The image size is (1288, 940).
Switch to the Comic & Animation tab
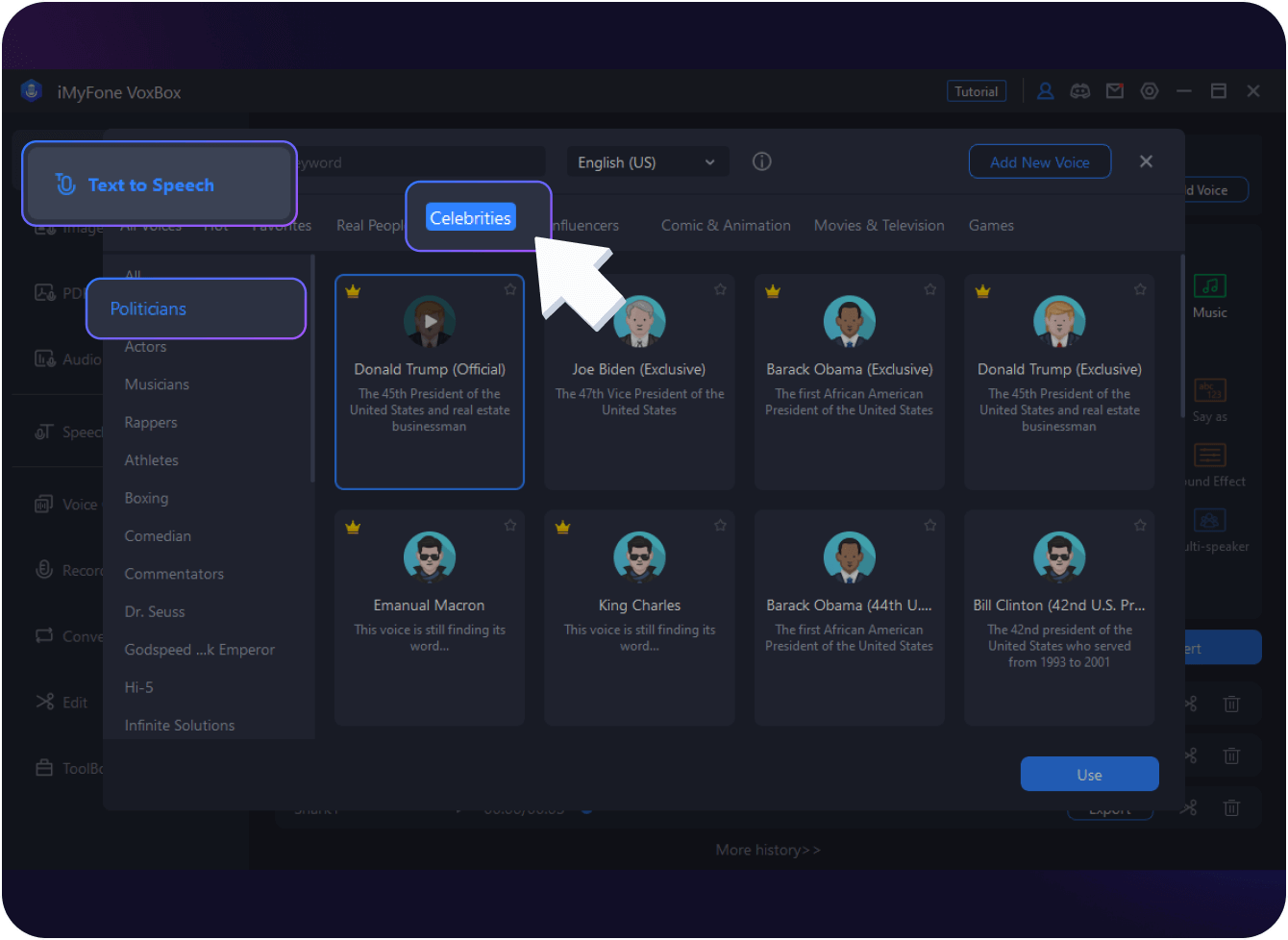point(726,226)
